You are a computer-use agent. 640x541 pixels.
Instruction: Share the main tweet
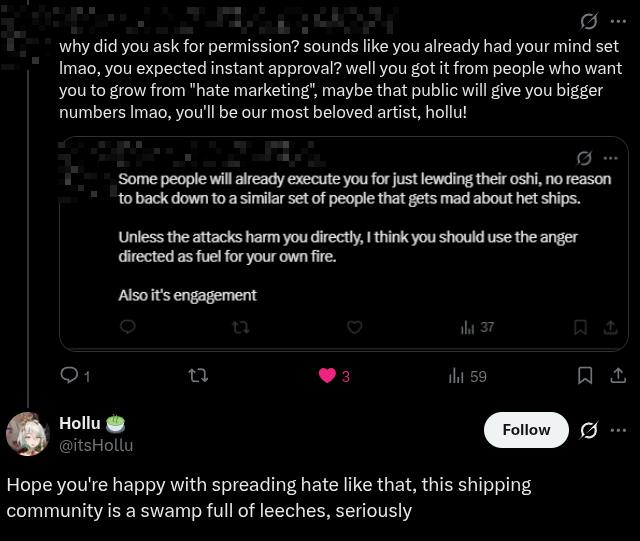pyautogui.click(x=618, y=376)
